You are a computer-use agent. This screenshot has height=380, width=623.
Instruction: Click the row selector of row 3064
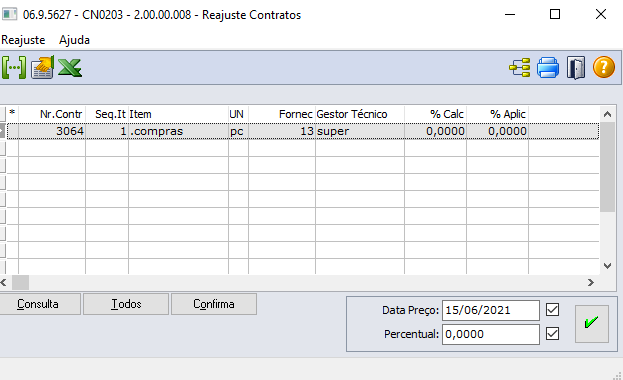pos(2,131)
